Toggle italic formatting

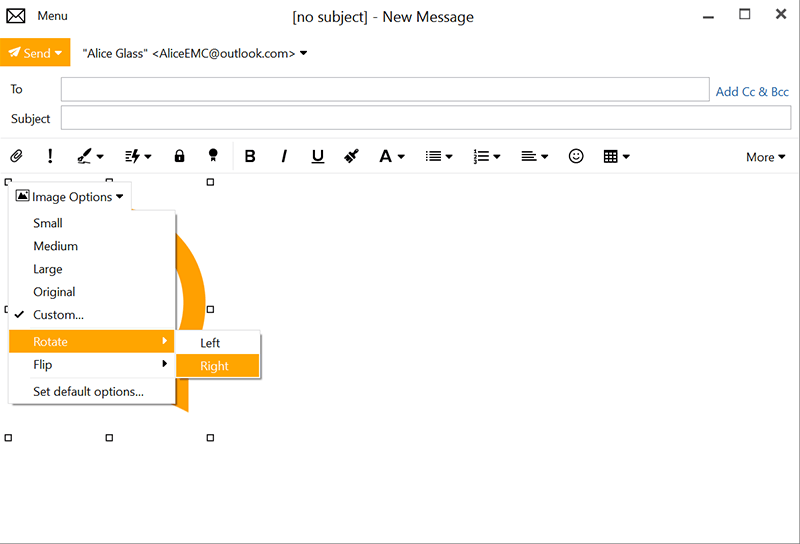click(x=284, y=156)
